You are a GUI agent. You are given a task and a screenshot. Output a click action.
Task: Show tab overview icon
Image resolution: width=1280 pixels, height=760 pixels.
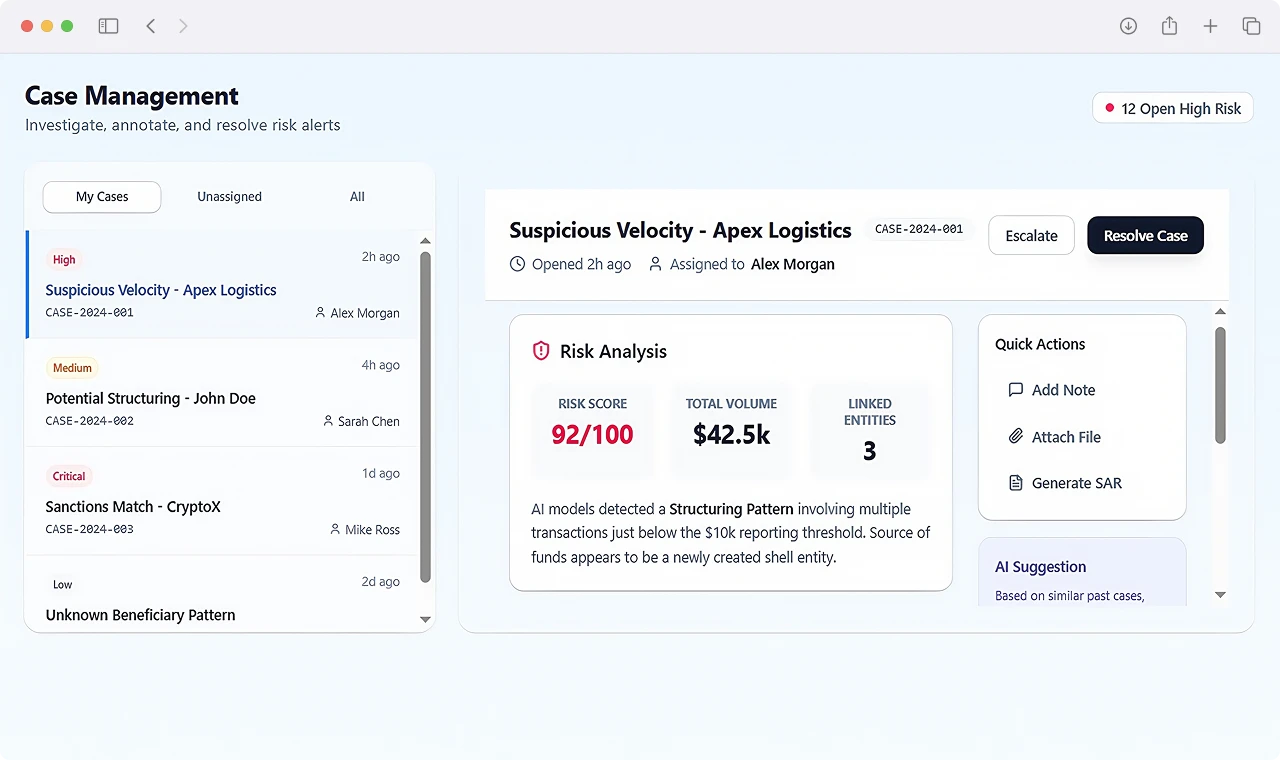click(x=1251, y=26)
